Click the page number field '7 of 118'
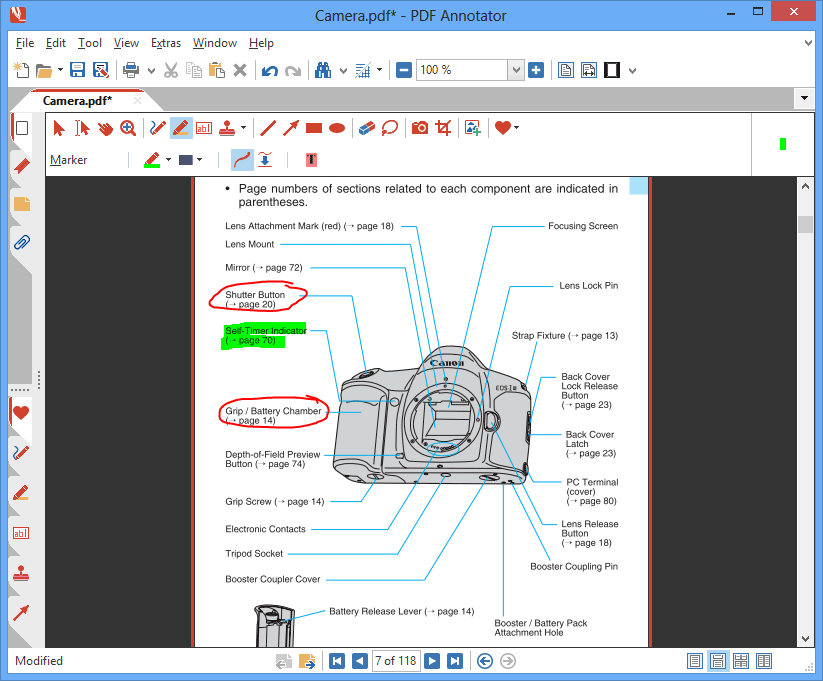 coord(396,661)
